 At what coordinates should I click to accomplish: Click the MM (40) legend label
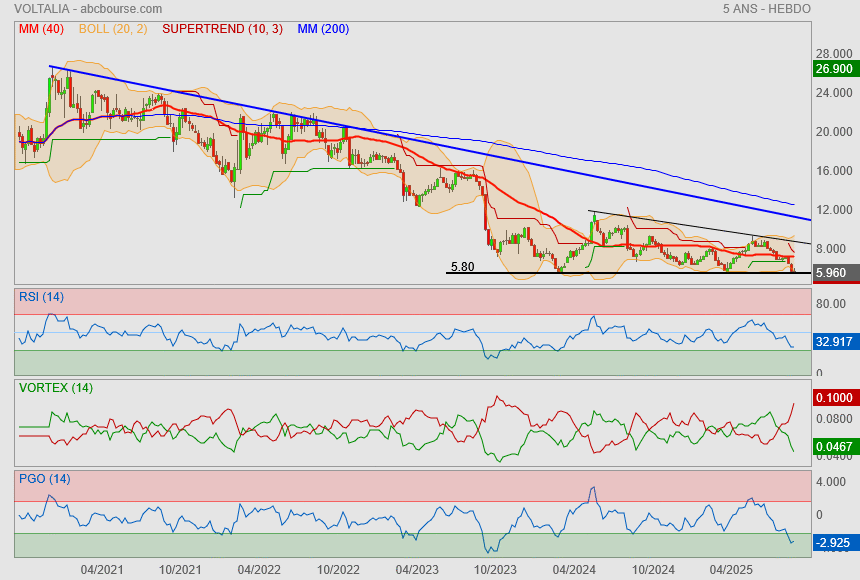41,29
